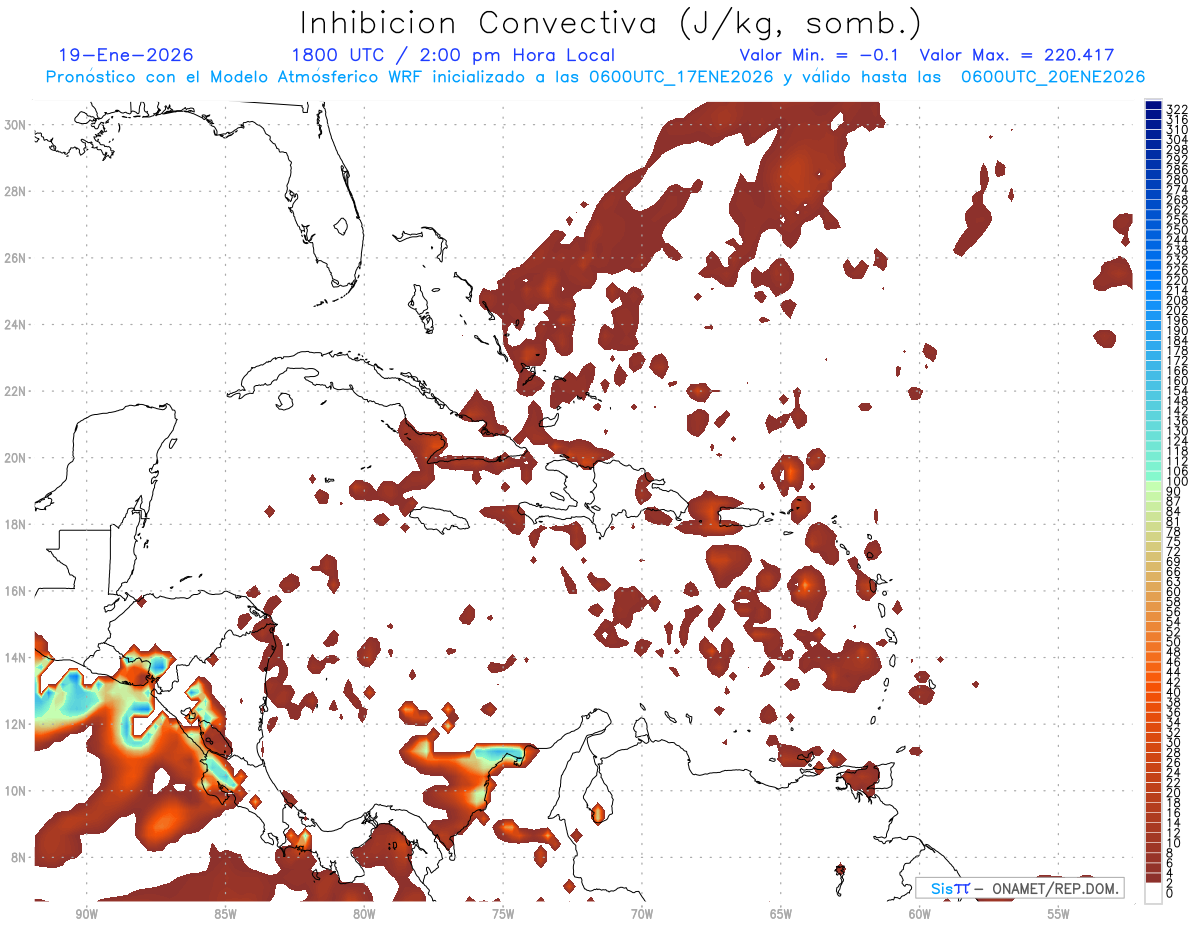
Task: Click the 65W longitude label
Action: point(781,914)
